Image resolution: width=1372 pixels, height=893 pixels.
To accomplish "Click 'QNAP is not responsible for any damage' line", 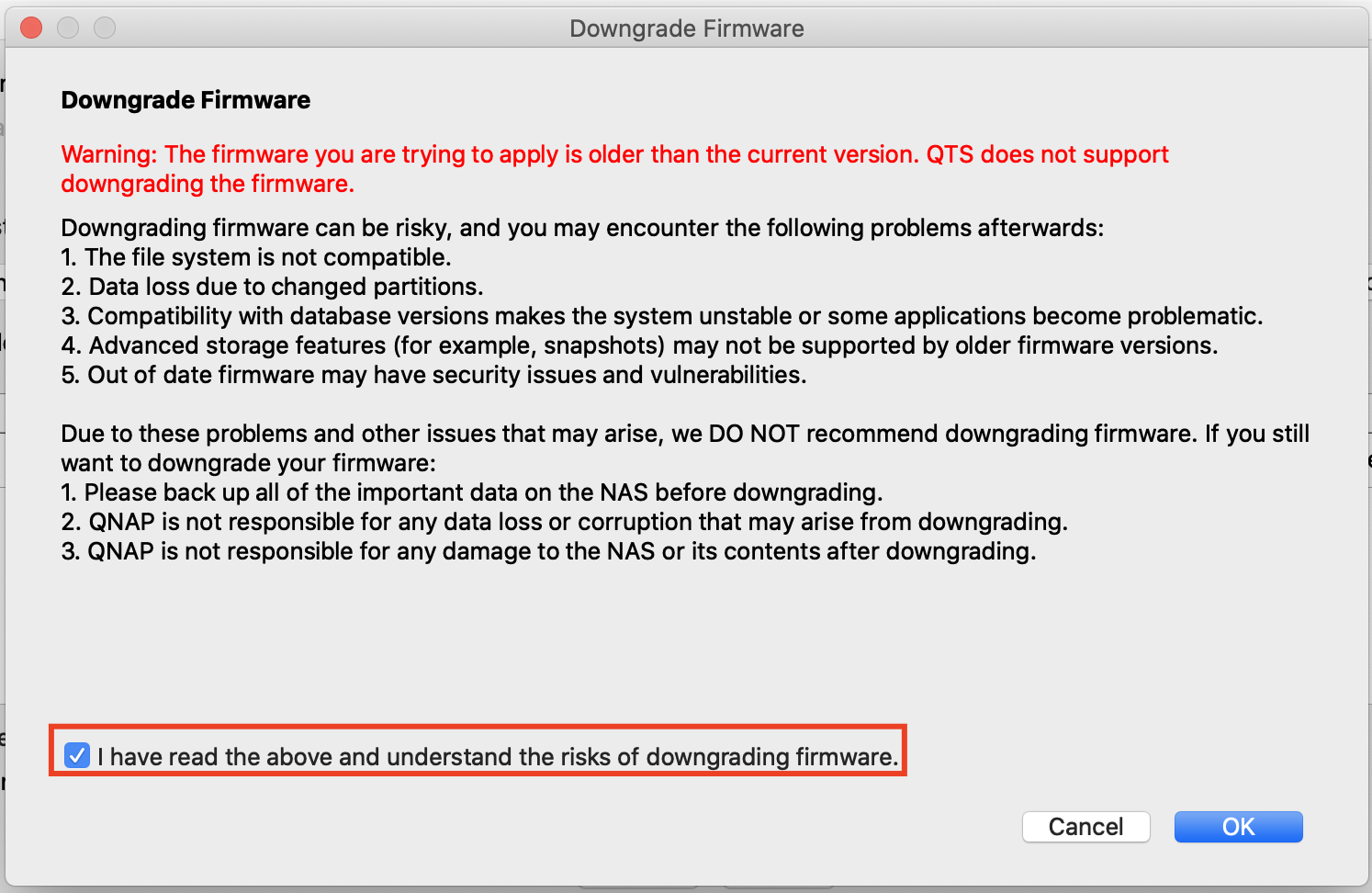I will click(x=548, y=551).
